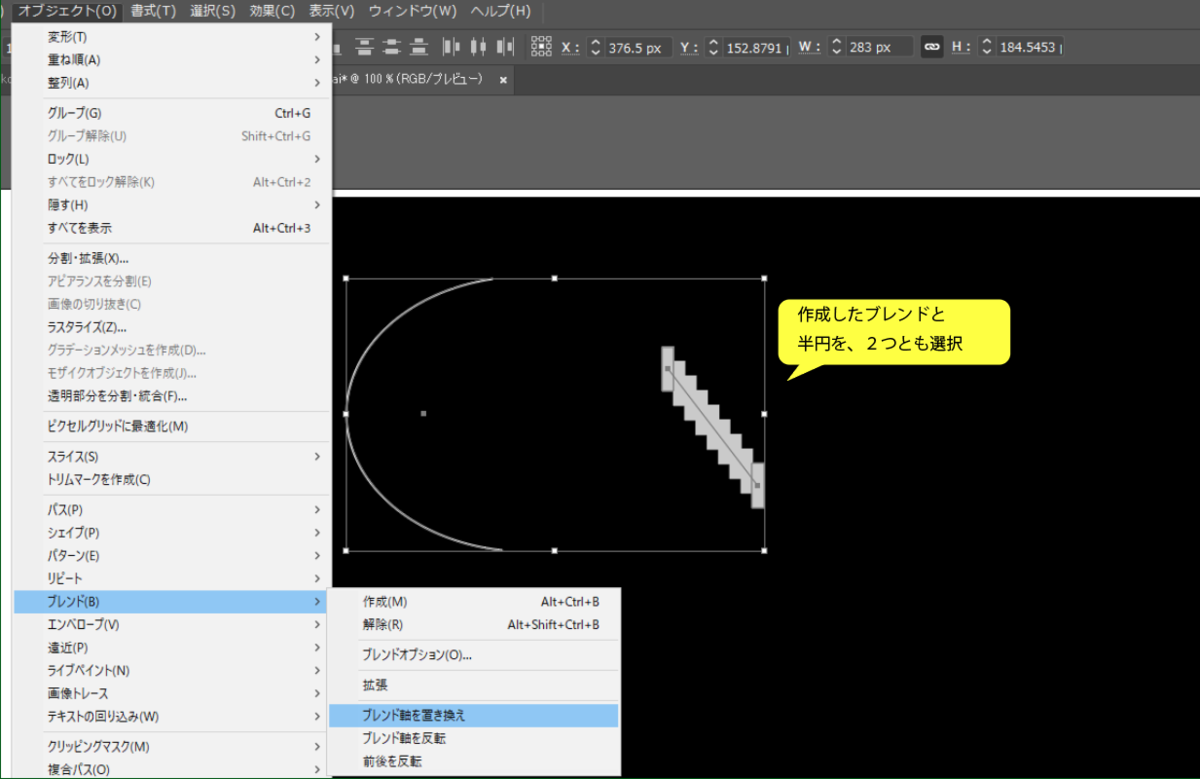Open the エンベロープ(V) submenu entry
Image resolution: width=1200 pixels, height=779 pixels.
171,625
